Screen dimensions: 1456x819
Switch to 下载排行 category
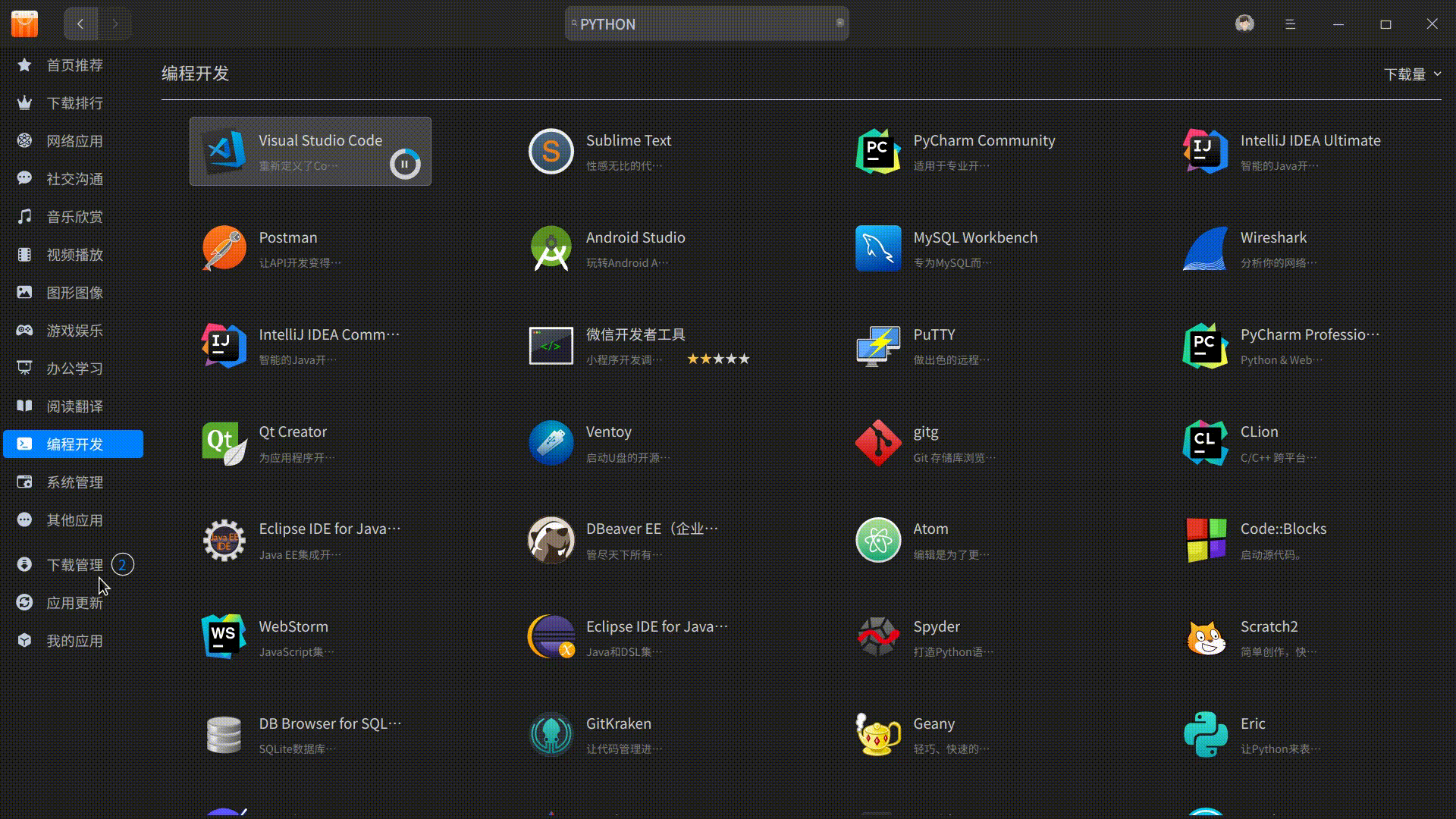[x=74, y=103]
